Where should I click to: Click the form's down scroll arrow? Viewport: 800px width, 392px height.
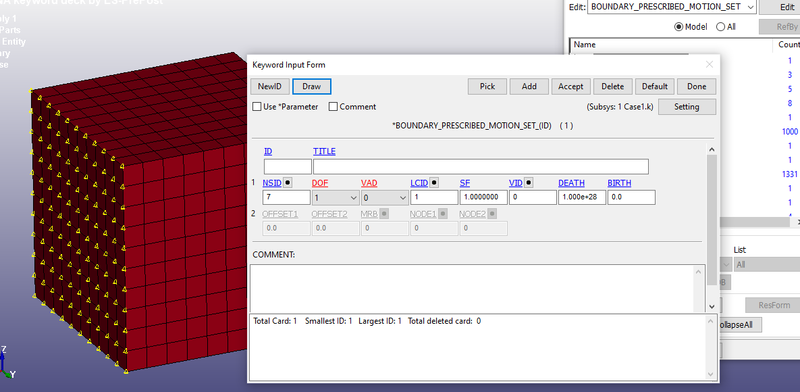(x=712, y=306)
